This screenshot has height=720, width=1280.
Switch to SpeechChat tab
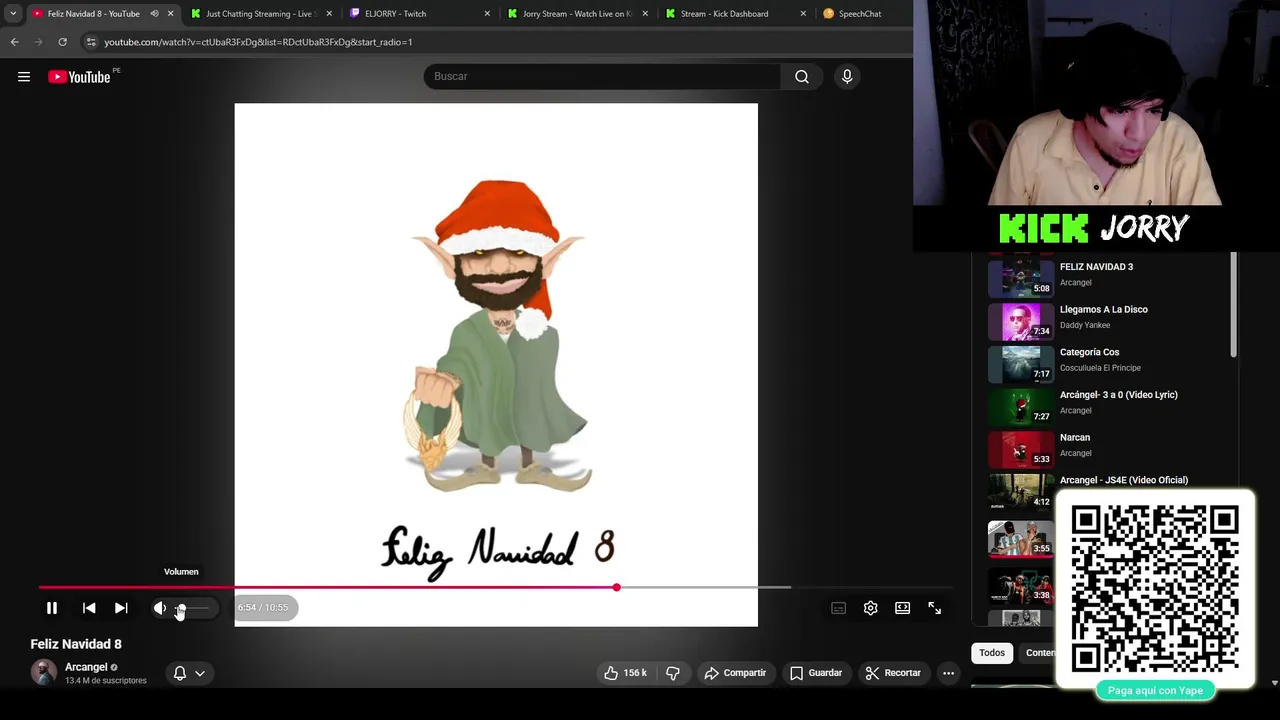tap(860, 14)
